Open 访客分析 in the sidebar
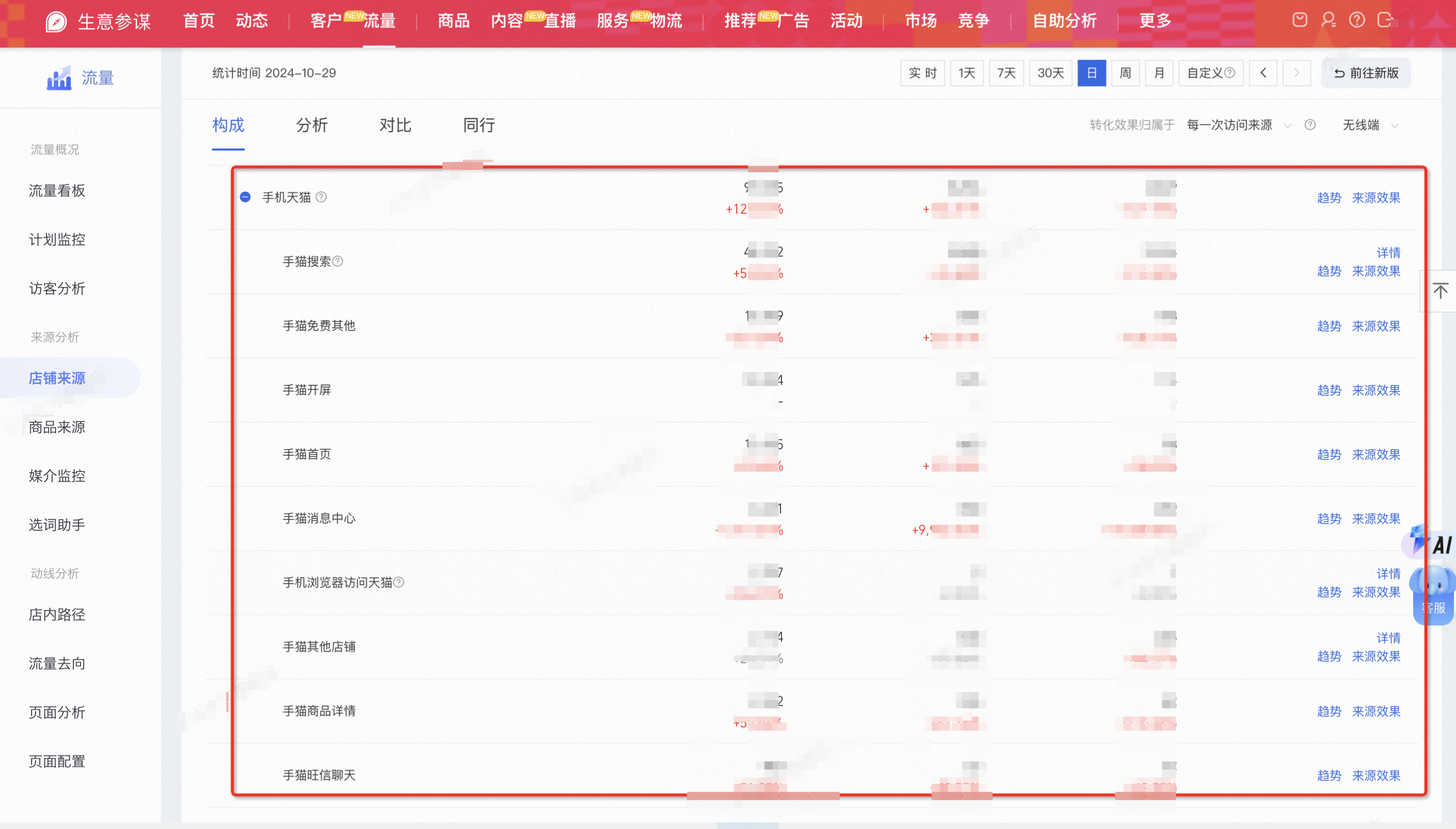The height and width of the screenshot is (829, 1456). click(x=57, y=289)
